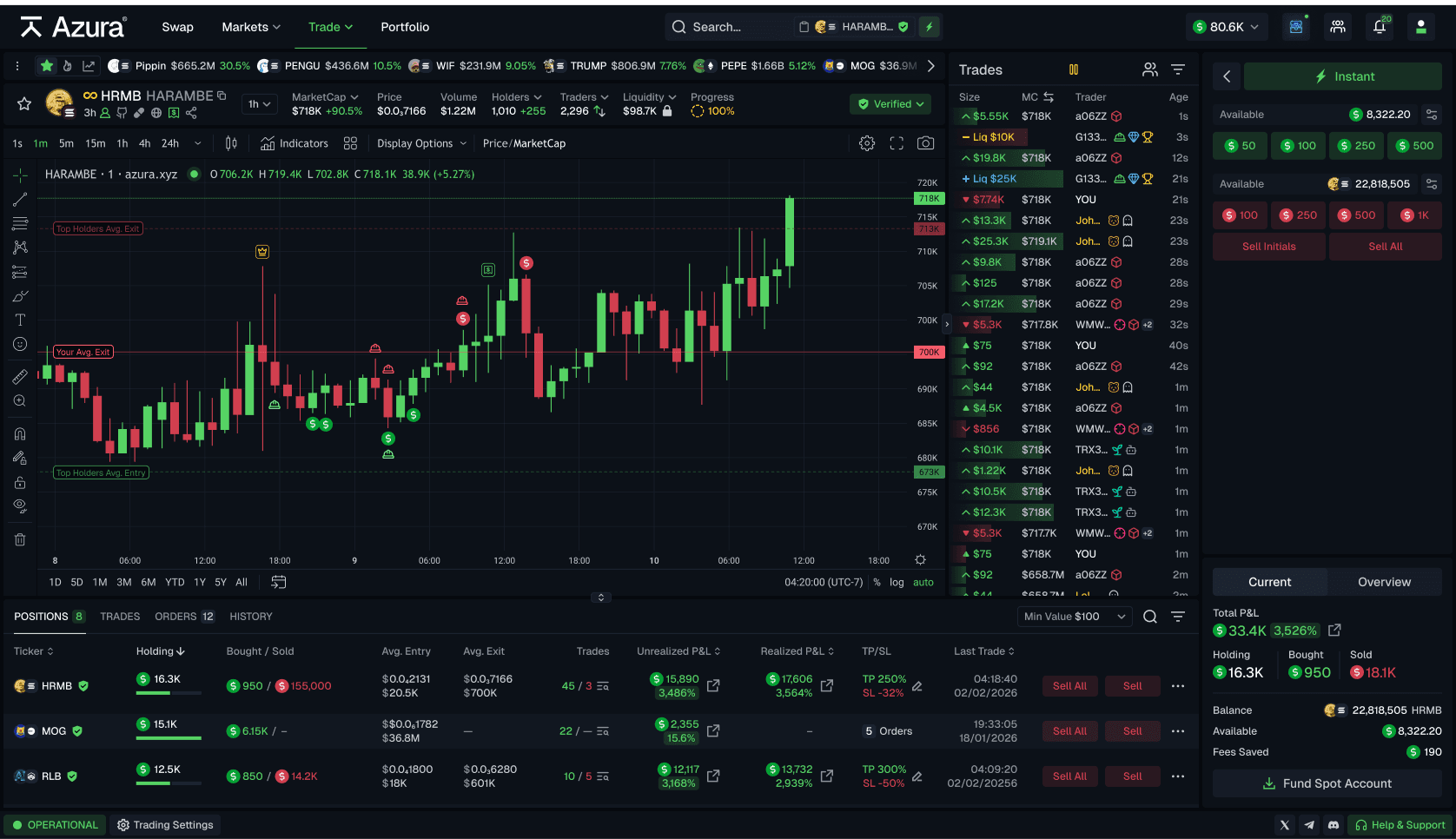The height and width of the screenshot is (839, 1456).
Task: Edit TP/SL pencil for HRMB row
Action: (x=917, y=686)
